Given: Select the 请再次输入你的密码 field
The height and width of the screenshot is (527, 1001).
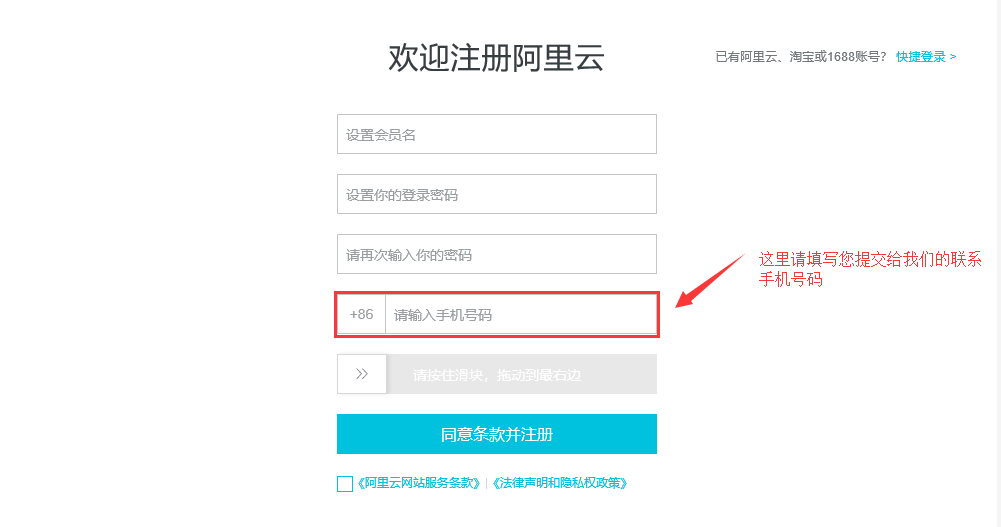Looking at the screenshot, I should (x=496, y=254).
